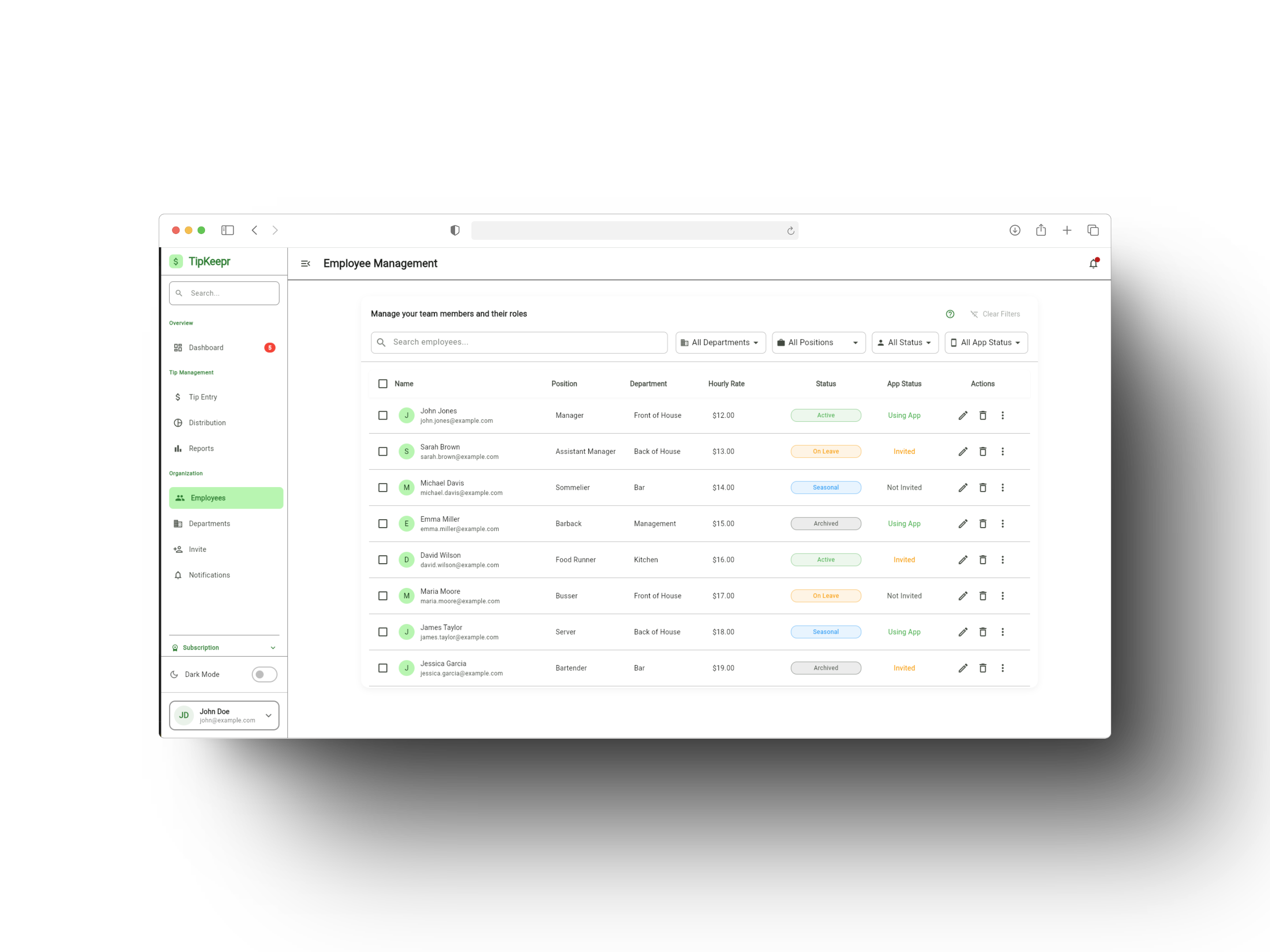The width and height of the screenshot is (1270, 952).
Task: Click Clear Filters button
Action: tap(995, 314)
